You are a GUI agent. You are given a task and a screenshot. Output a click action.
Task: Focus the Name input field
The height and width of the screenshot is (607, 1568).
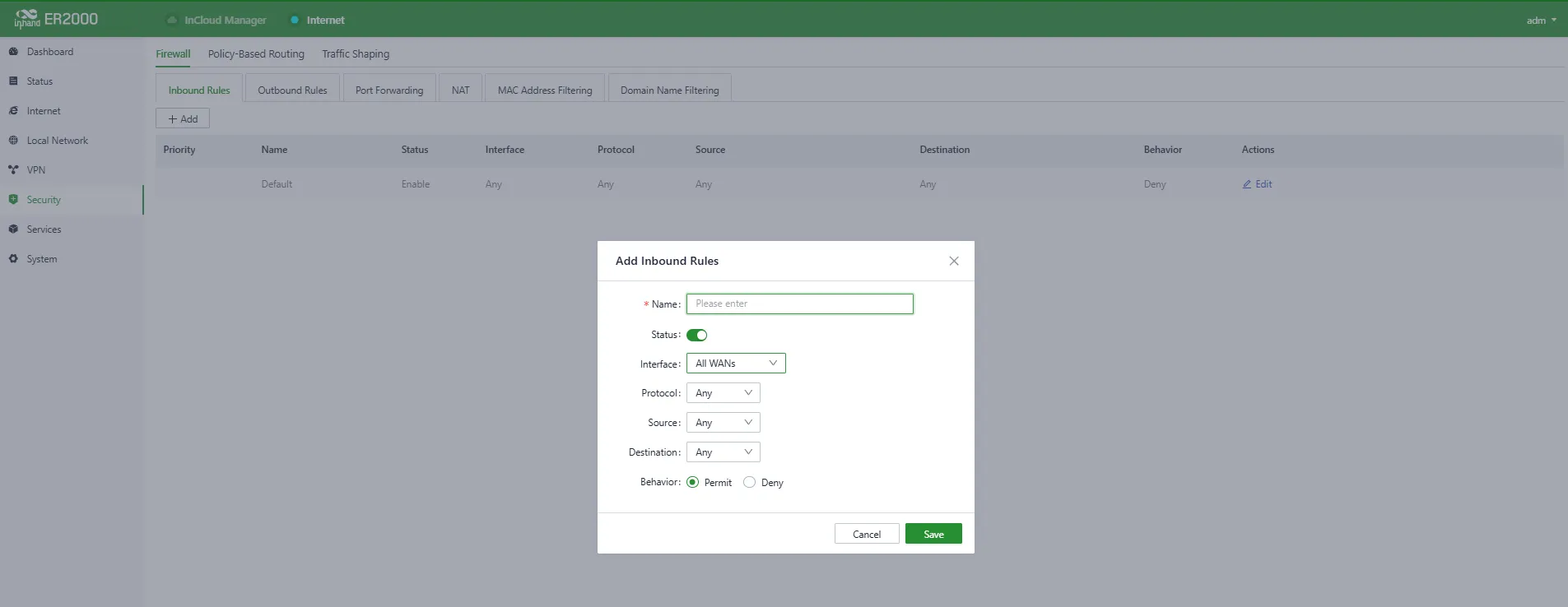(800, 303)
